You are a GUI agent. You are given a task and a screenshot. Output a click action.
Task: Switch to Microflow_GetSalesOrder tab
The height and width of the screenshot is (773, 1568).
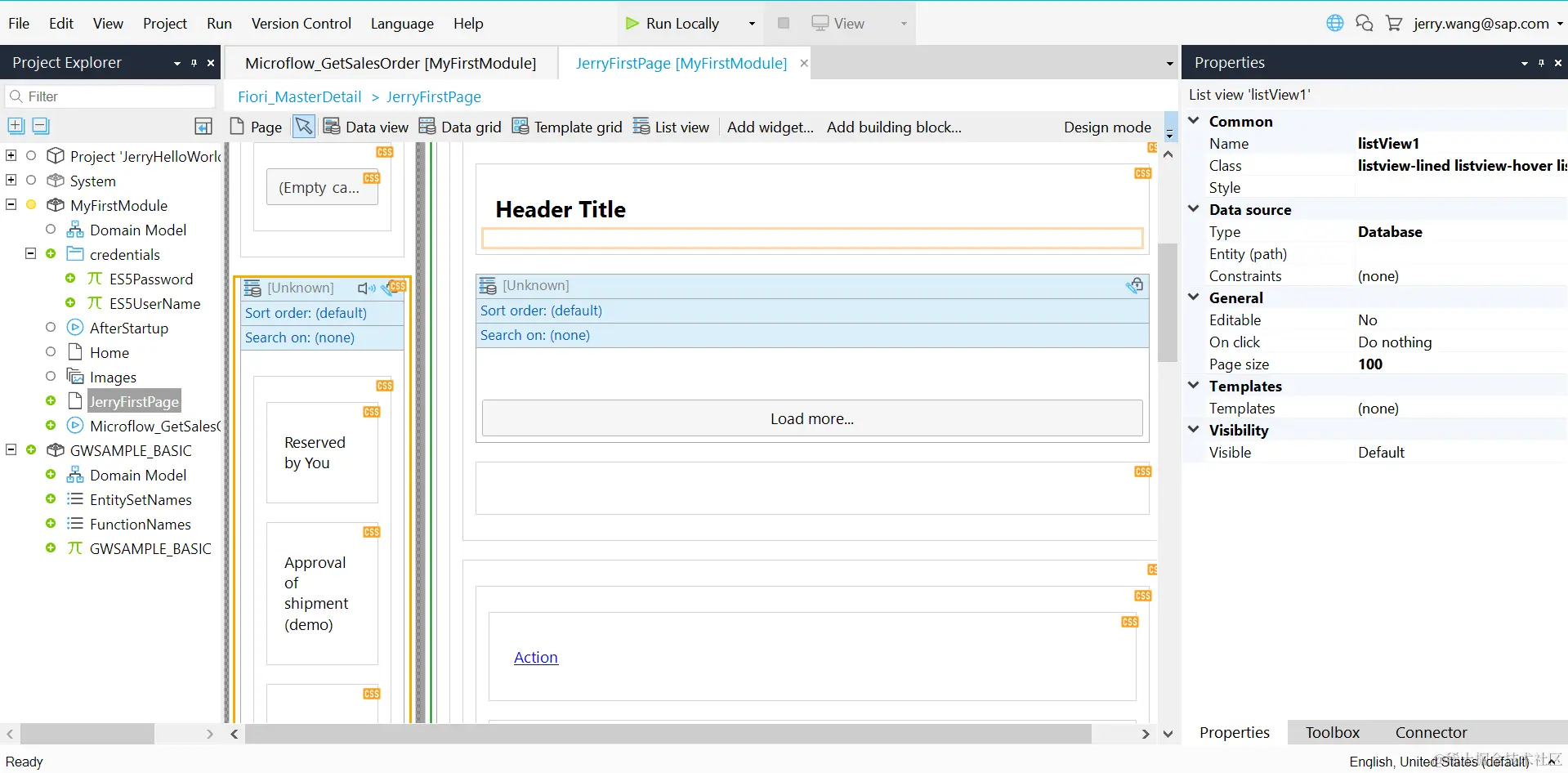coord(391,63)
